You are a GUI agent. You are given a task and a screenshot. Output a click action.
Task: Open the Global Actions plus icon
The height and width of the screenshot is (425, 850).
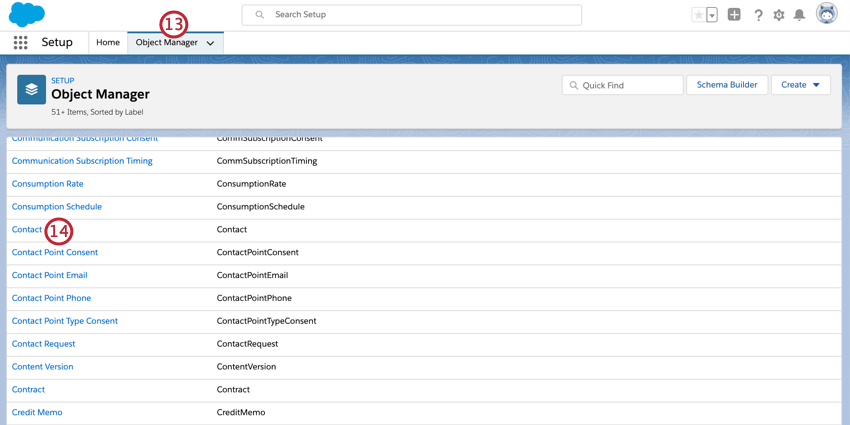click(734, 15)
